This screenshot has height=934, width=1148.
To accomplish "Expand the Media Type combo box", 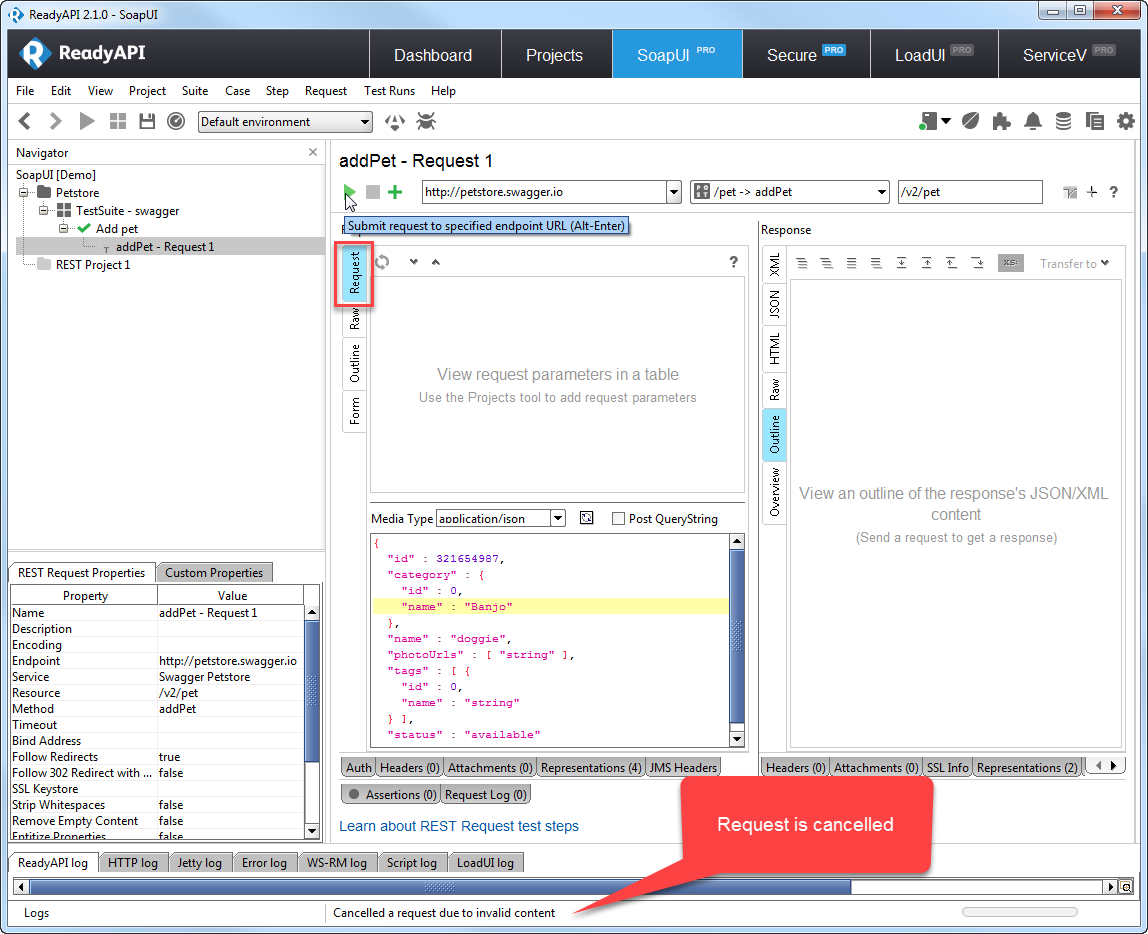I will [x=558, y=518].
